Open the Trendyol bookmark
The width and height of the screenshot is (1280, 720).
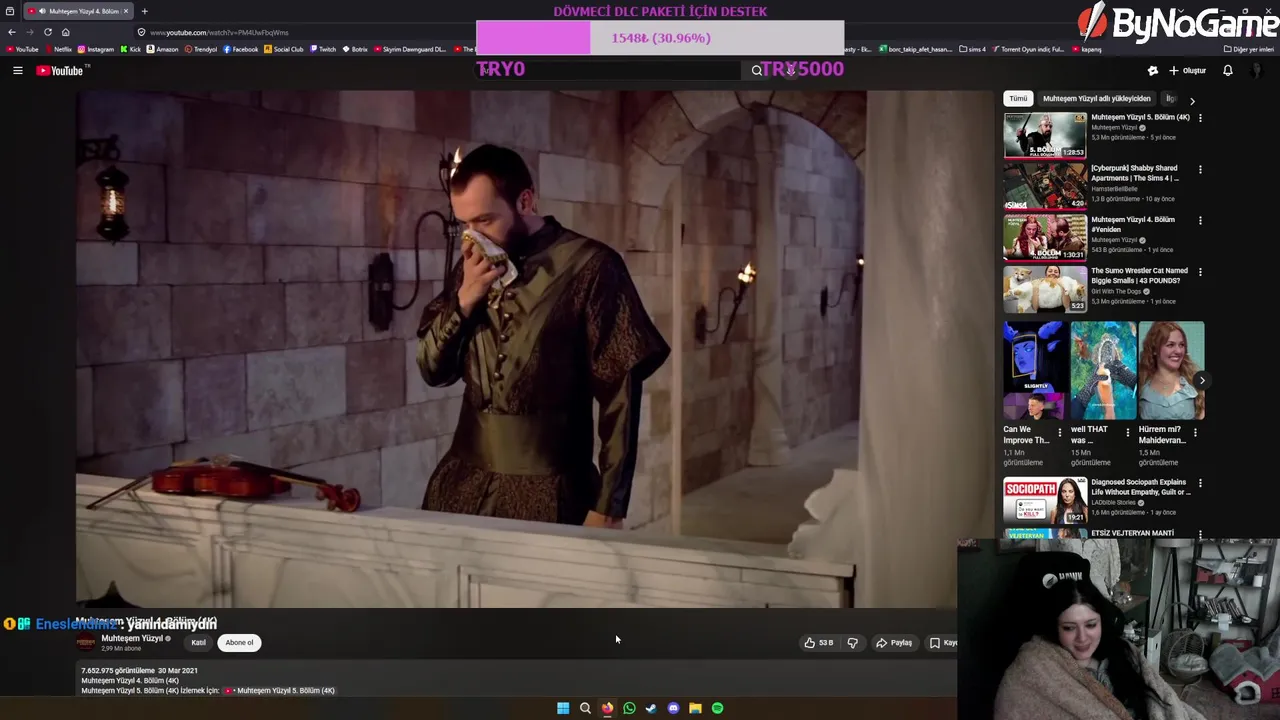[x=201, y=49]
